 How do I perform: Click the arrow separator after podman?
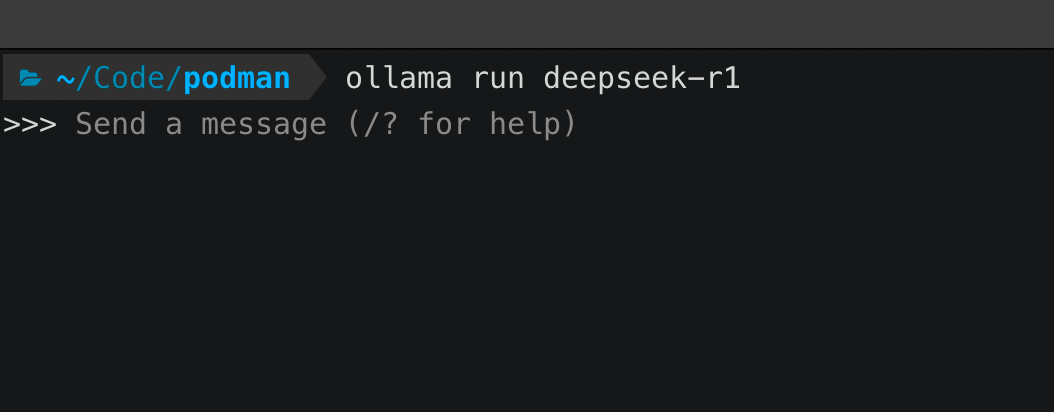pos(316,78)
